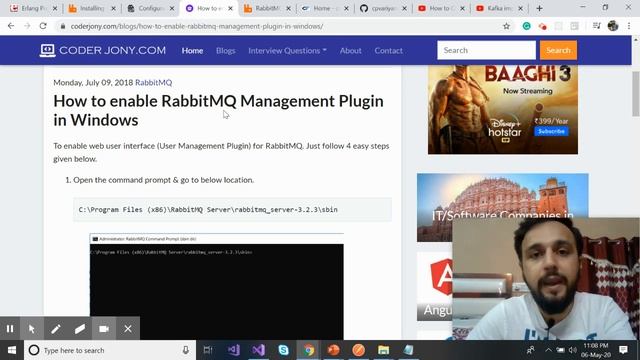Open the Windows Start menu
This screenshot has height=360, width=640.
coord(12,350)
